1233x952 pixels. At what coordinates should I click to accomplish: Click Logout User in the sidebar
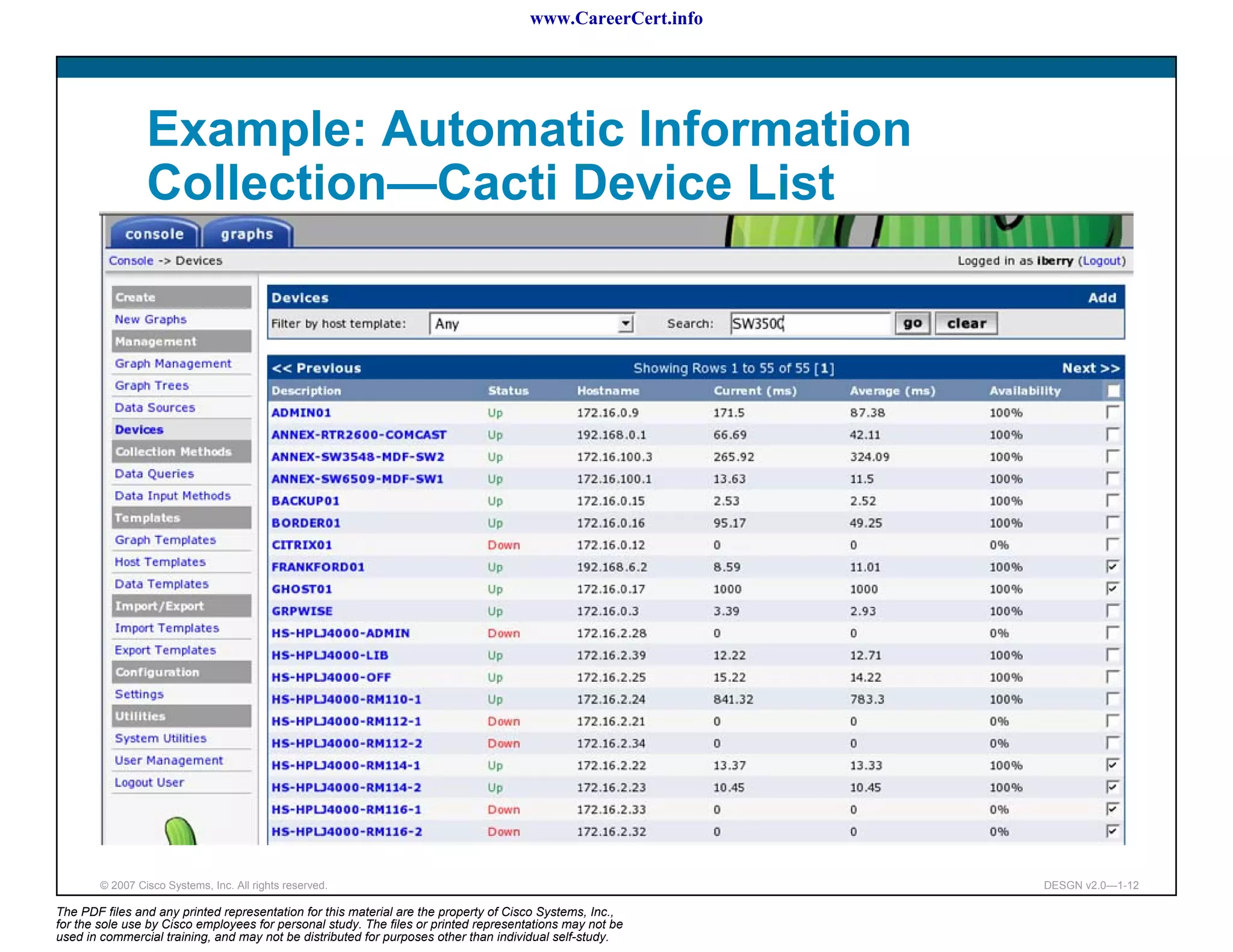[x=149, y=782]
